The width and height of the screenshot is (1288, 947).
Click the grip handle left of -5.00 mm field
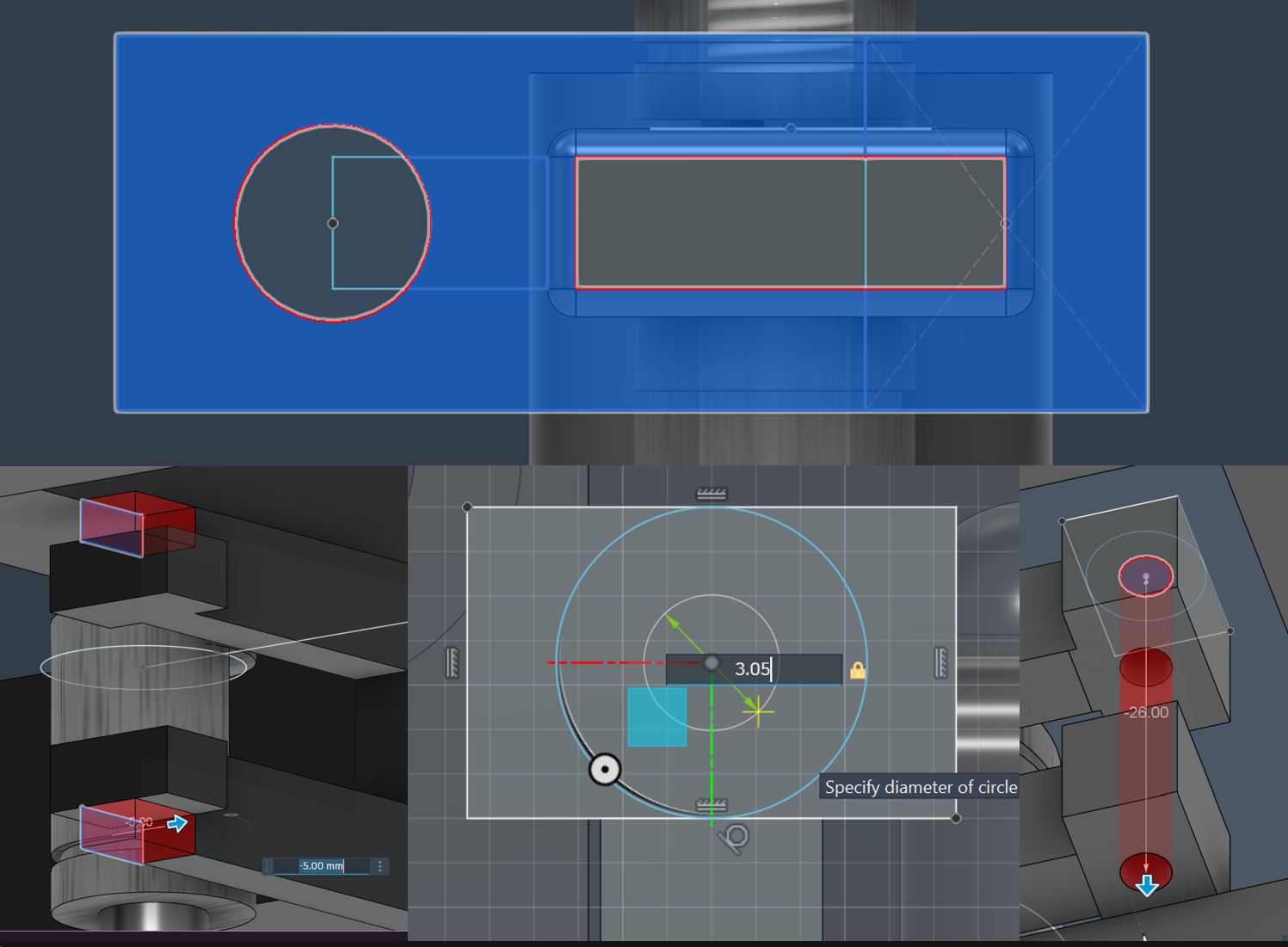coord(268,866)
